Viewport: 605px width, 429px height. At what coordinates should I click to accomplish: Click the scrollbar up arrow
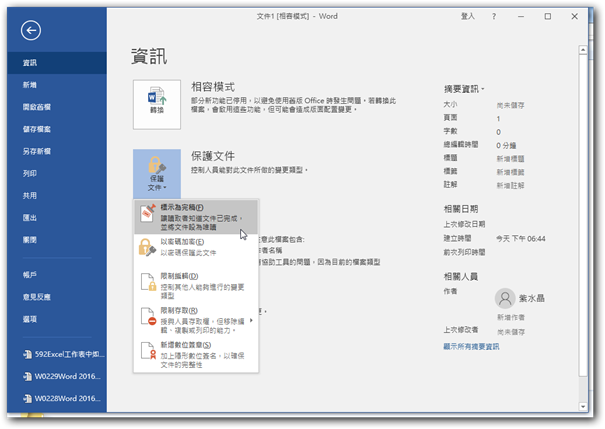coord(583,50)
